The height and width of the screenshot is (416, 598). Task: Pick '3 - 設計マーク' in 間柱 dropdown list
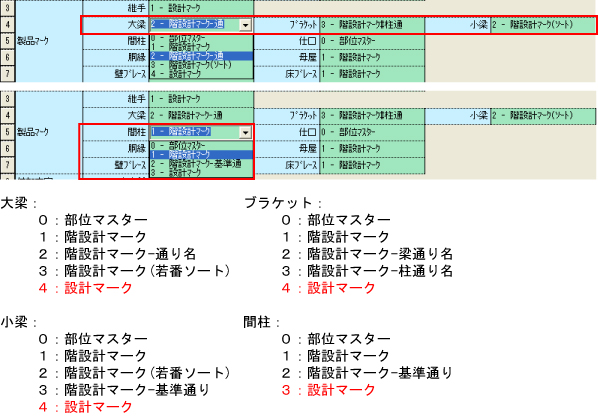click(x=201, y=173)
